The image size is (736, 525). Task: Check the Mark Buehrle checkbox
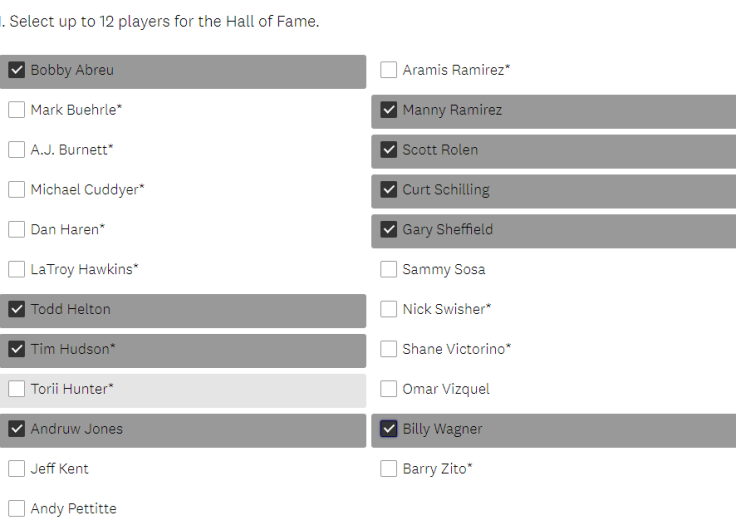tap(17, 110)
